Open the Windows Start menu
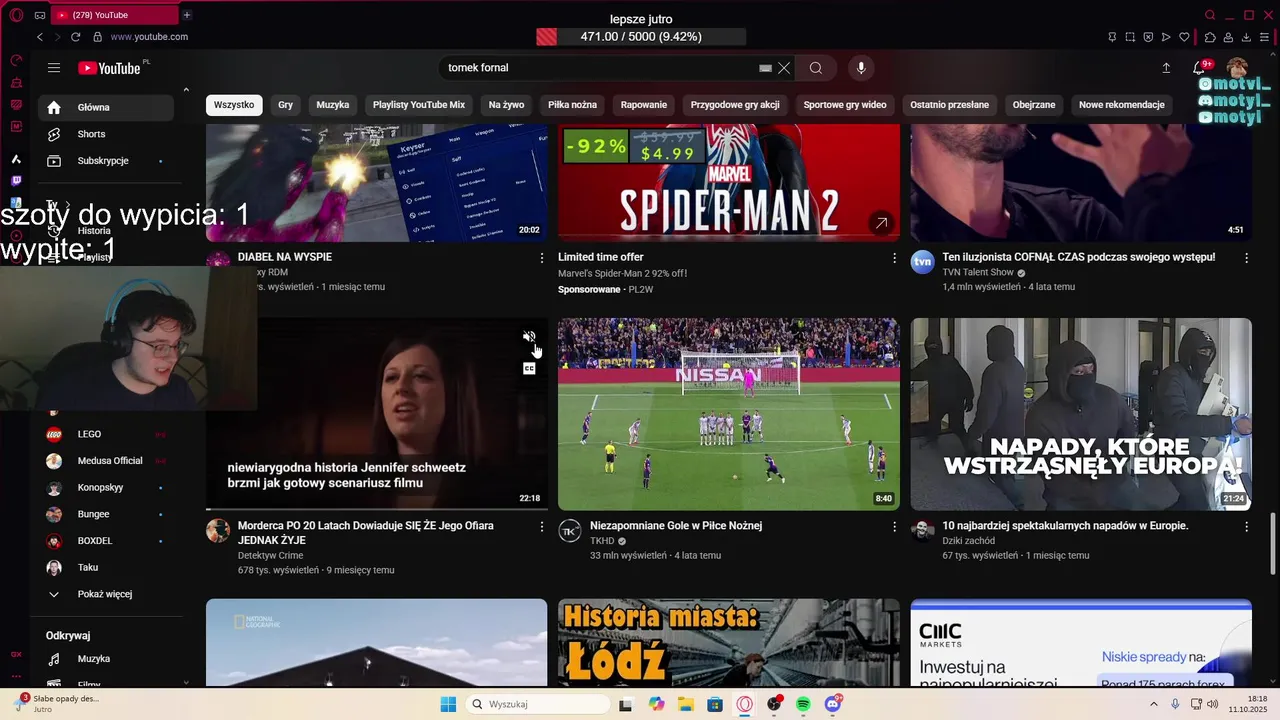The width and height of the screenshot is (1280, 720). click(x=448, y=704)
